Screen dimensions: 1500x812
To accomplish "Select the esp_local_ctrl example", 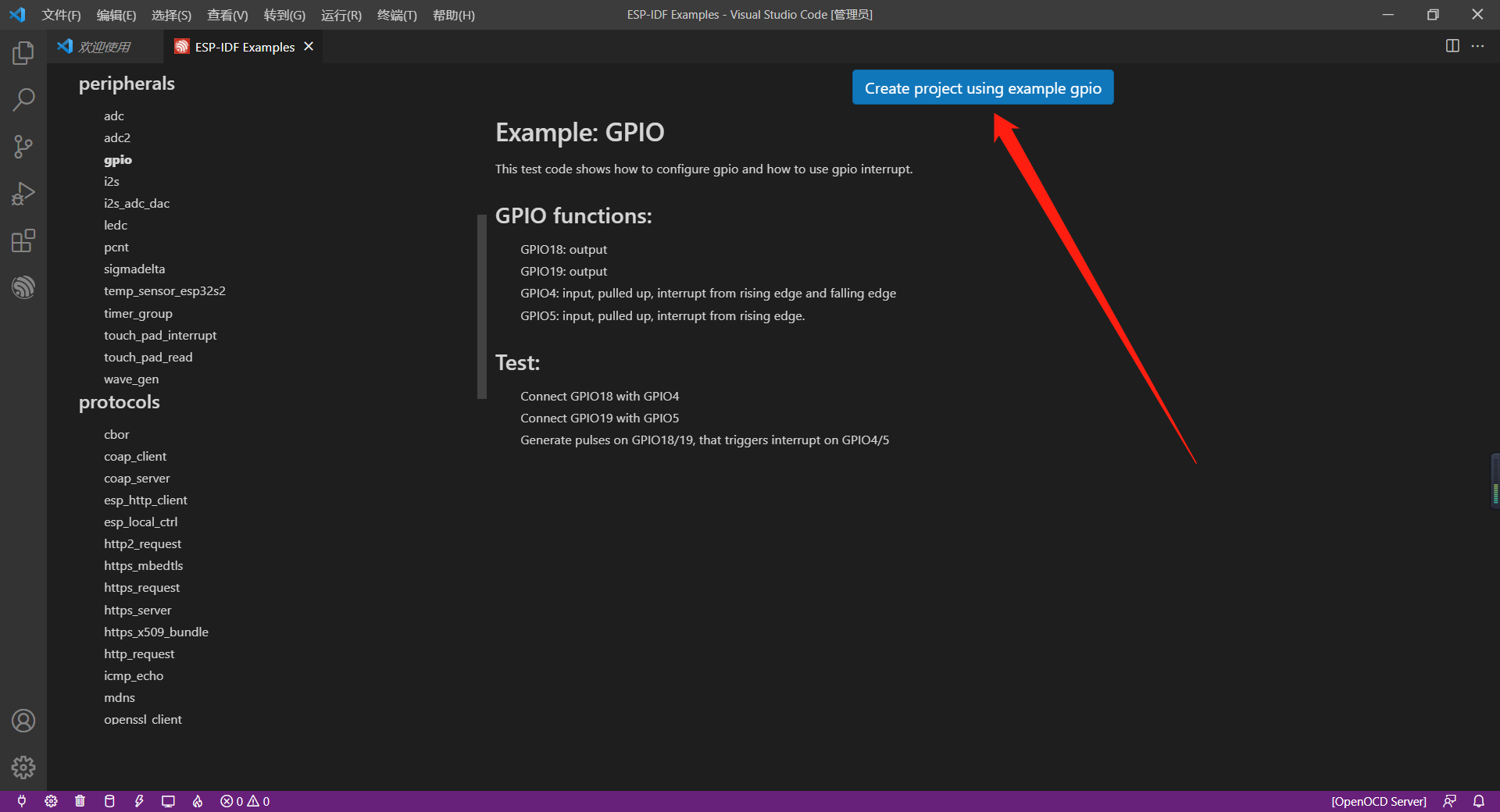I will tap(141, 522).
